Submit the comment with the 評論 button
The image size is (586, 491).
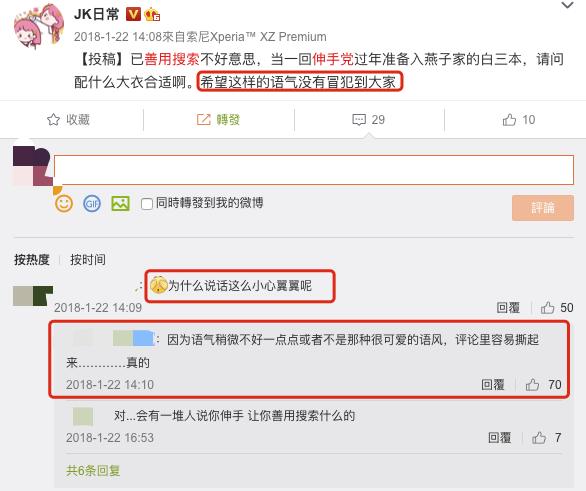[x=543, y=208]
